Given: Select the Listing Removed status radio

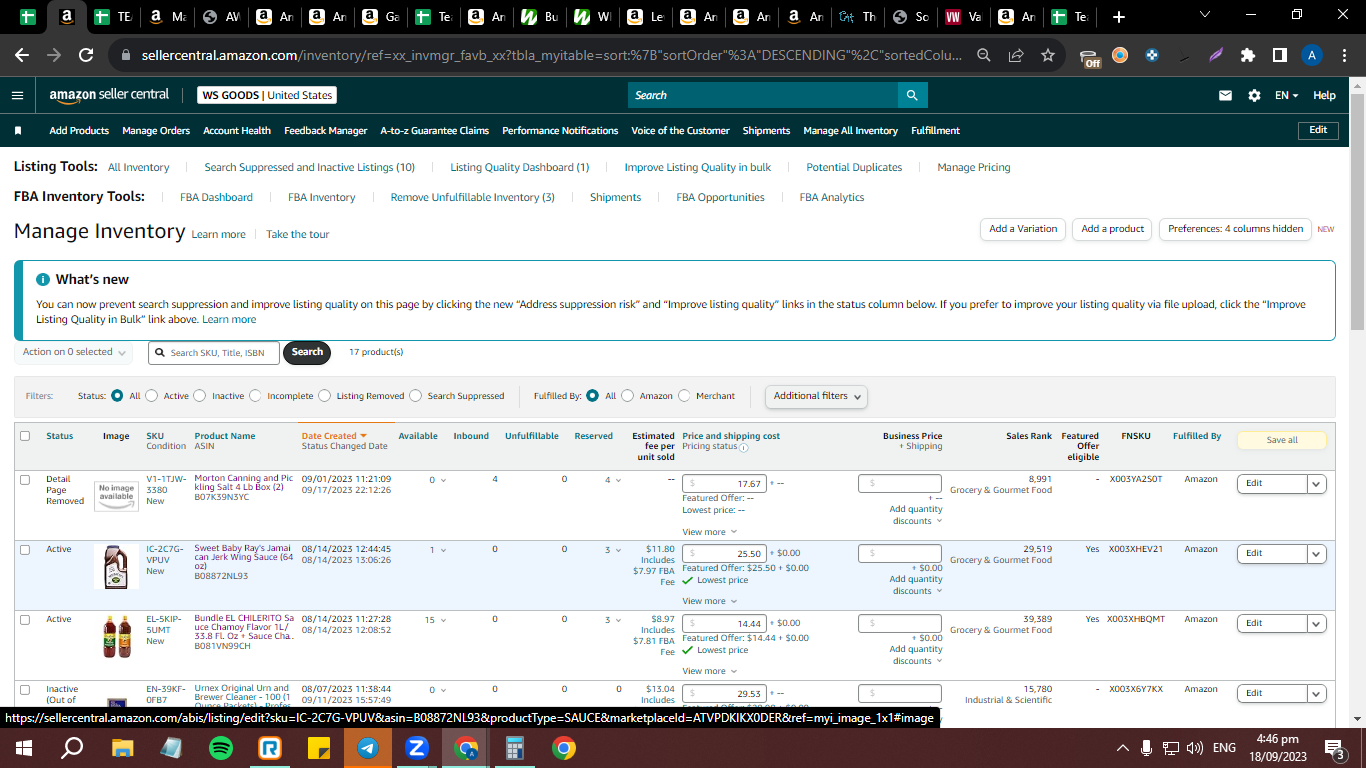Looking at the screenshot, I should [x=324, y=396].
